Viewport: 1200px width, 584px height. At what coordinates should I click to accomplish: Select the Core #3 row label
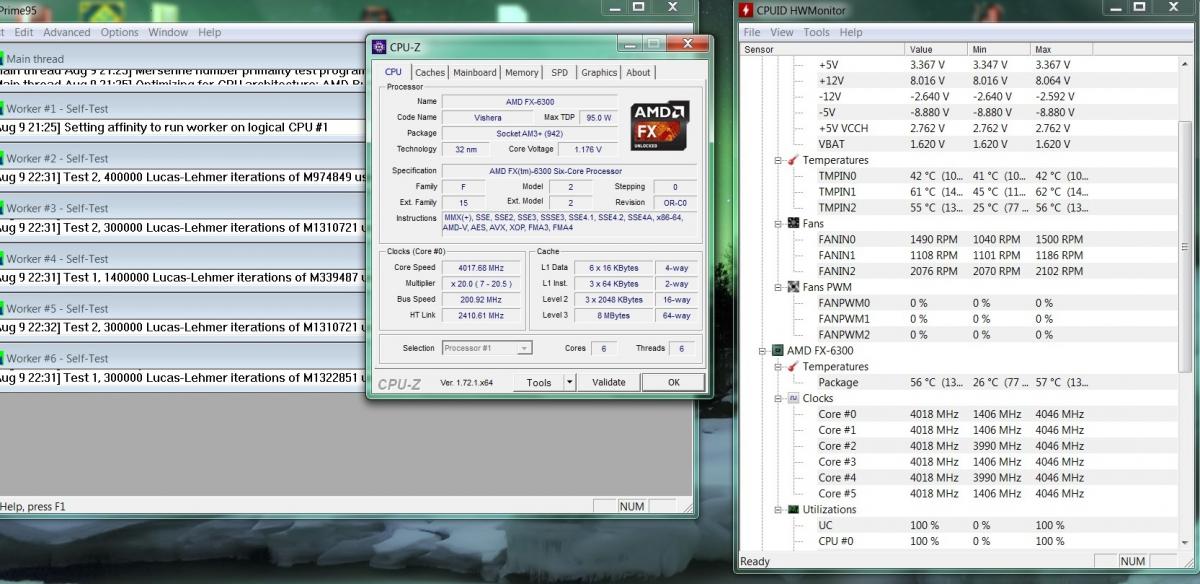pyautogui.click(x=837, y=462)
